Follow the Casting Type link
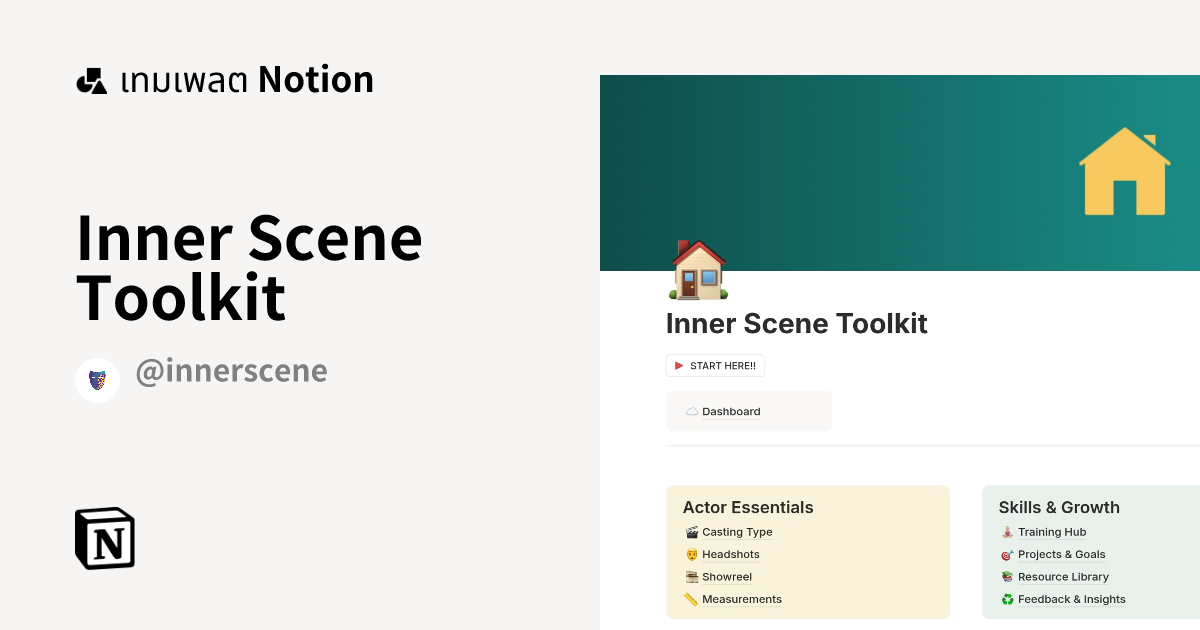The height and width of the screenshot is (630, 1200). tap(737, 532)
